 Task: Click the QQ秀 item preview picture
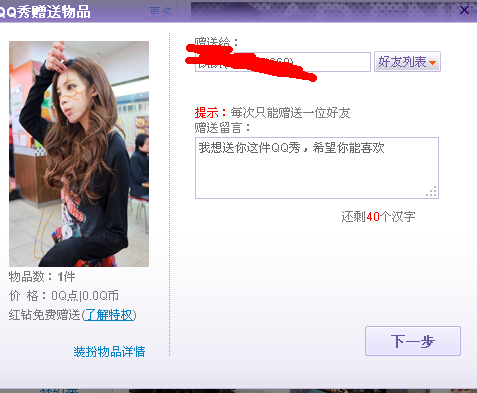coord(79,154)
